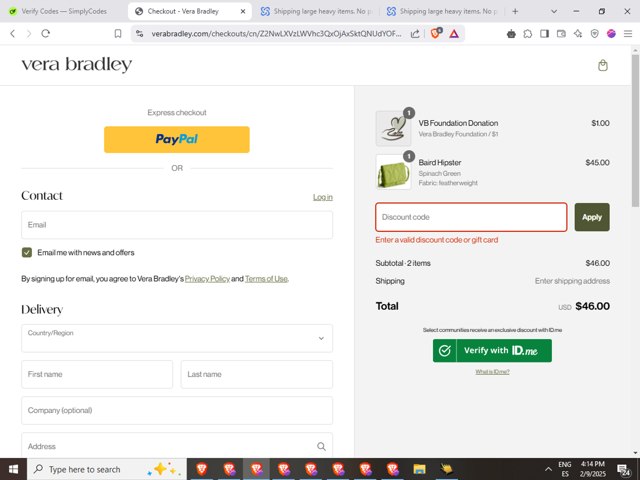Click the Brave Shields lion icon
The image size is (640, 480).
[x=436, y=33]
